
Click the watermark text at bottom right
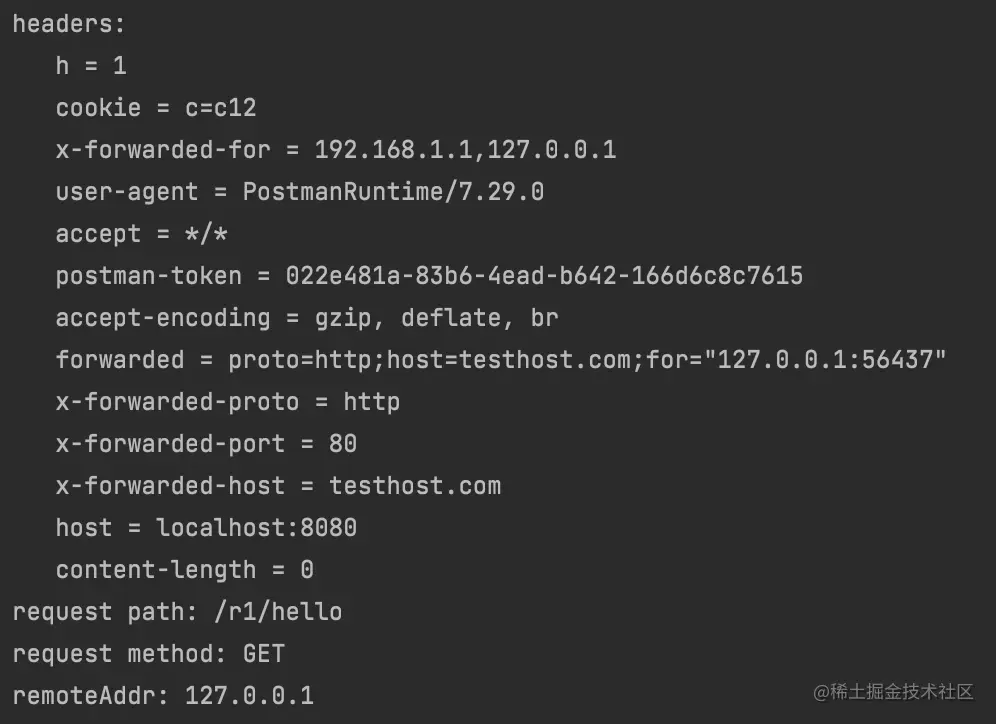tap(893, 692)
